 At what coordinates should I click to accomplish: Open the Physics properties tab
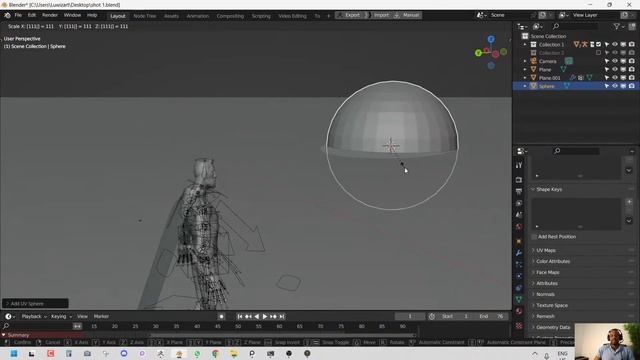coord(519,276)
